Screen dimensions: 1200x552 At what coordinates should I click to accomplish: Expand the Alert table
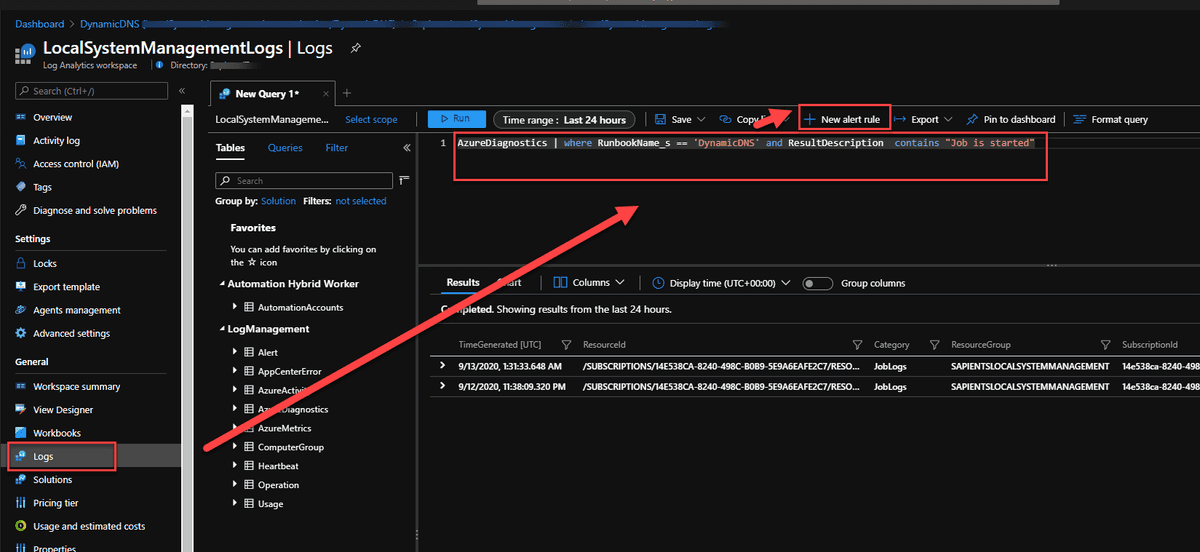point(235,352)
